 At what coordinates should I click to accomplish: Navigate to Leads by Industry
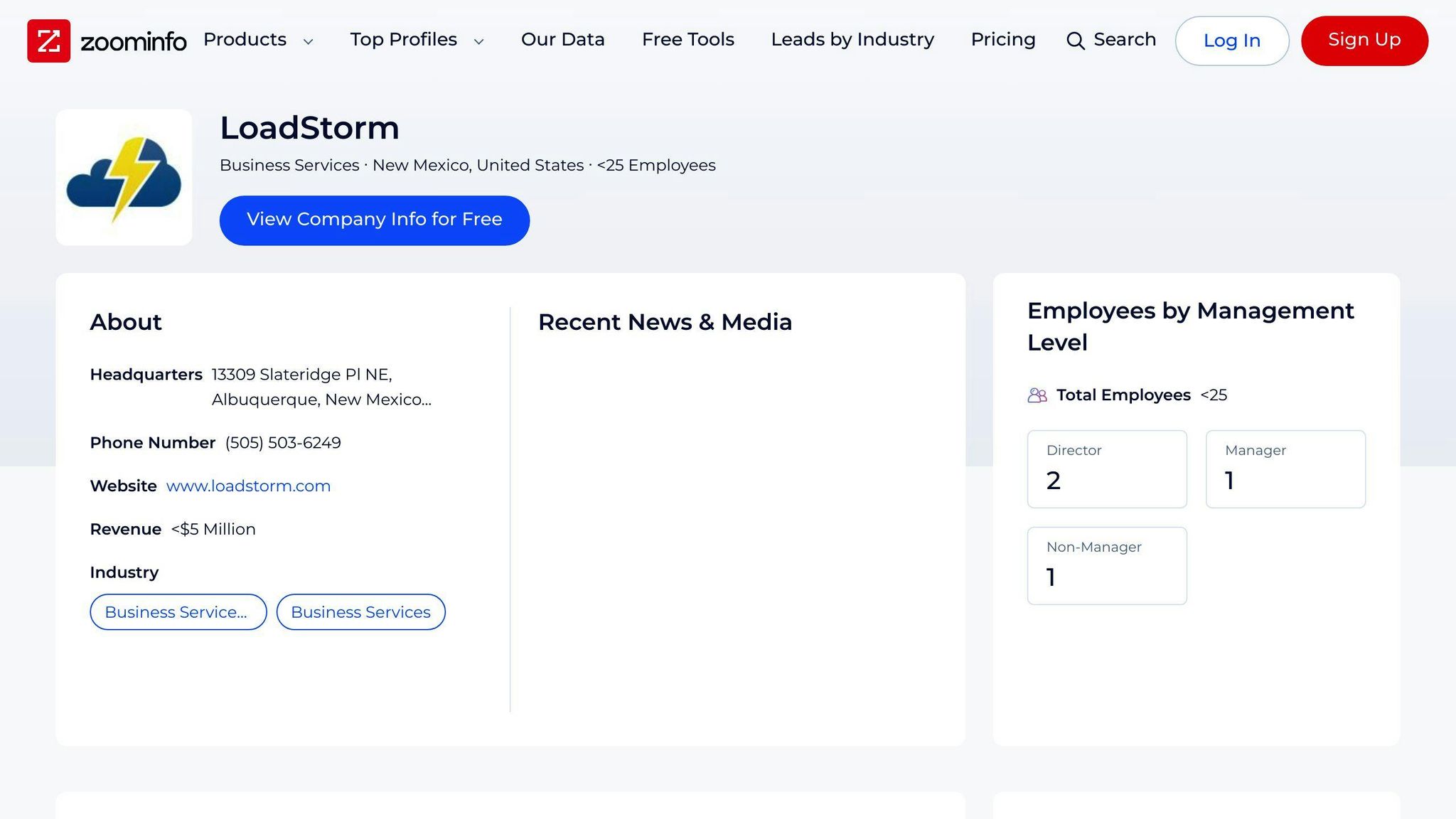pos(852,39)
